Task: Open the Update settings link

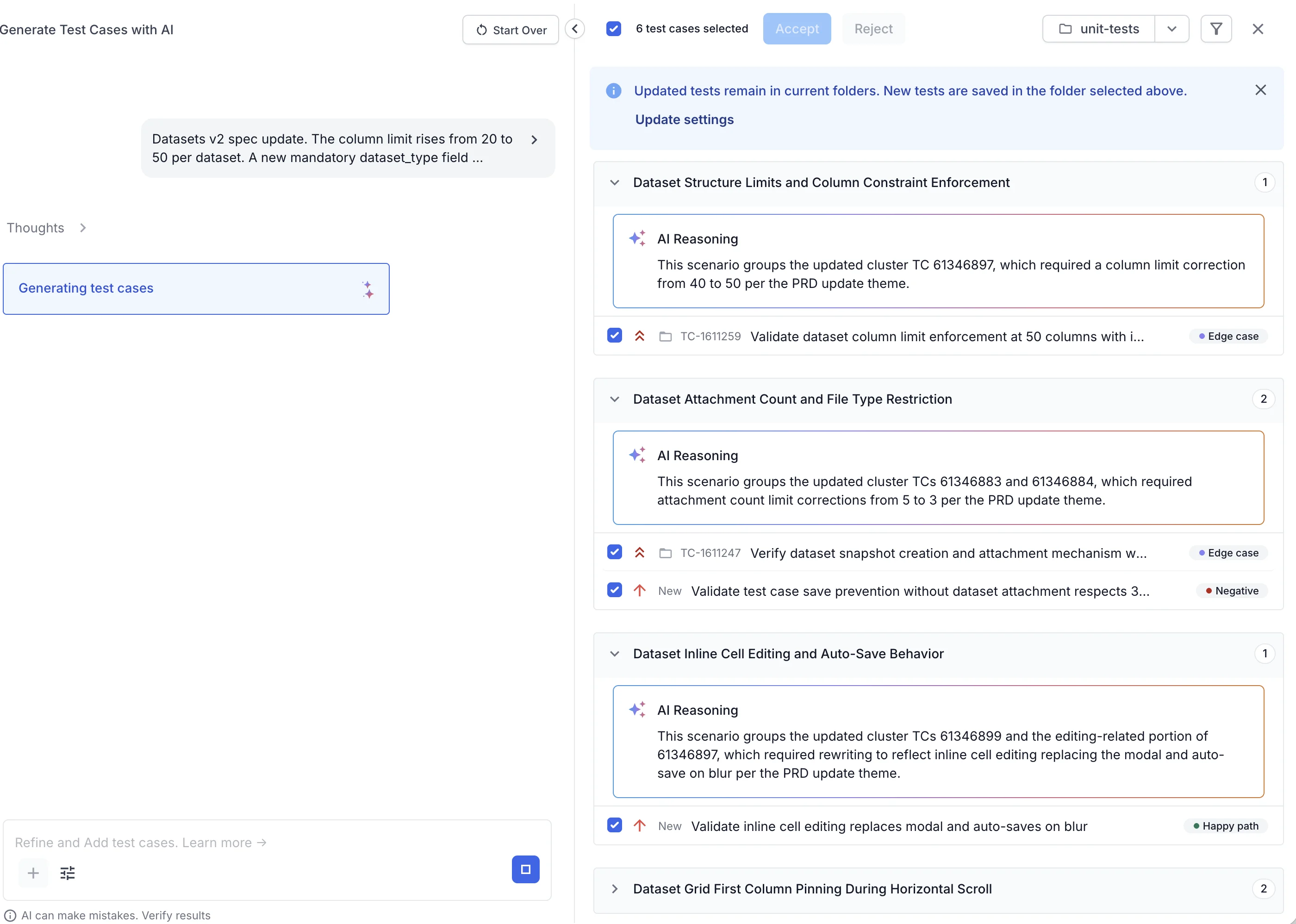Action: [x=684, y=119]
